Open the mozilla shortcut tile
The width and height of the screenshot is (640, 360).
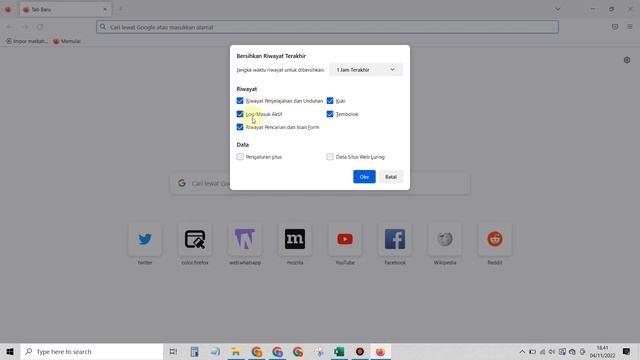click(295, 240)
